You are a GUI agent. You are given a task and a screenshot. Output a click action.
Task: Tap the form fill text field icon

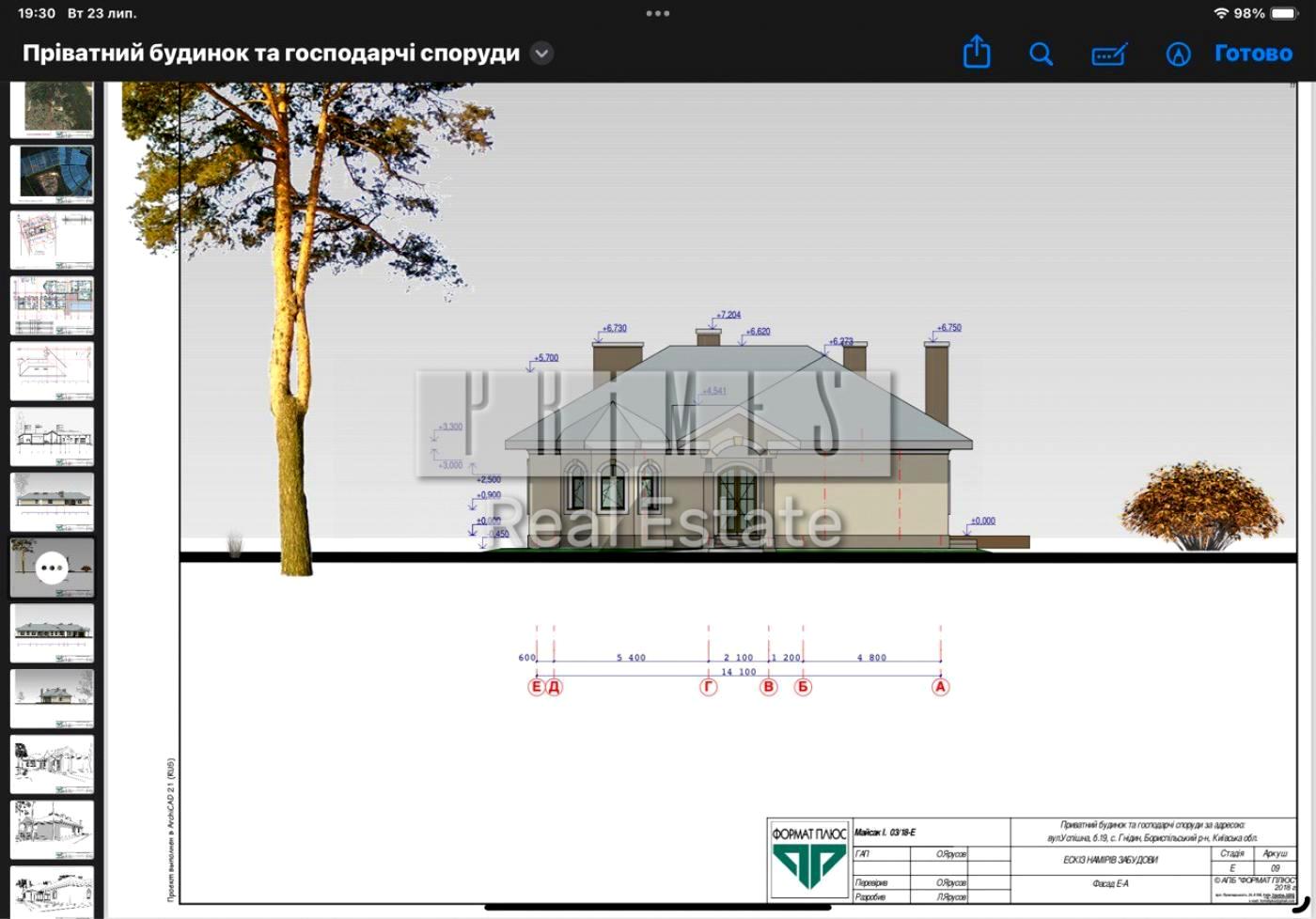[x=1109, y=55]
